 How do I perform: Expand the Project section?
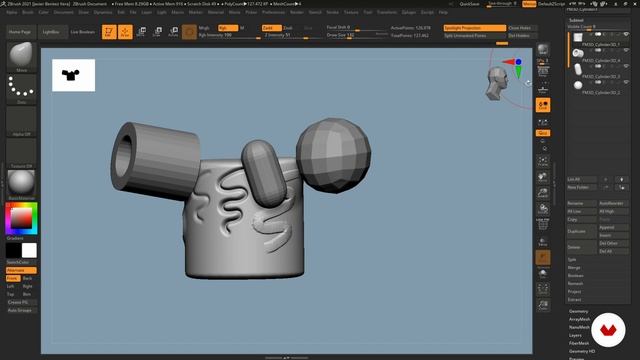pyautogui.click(x=574, y=291)
